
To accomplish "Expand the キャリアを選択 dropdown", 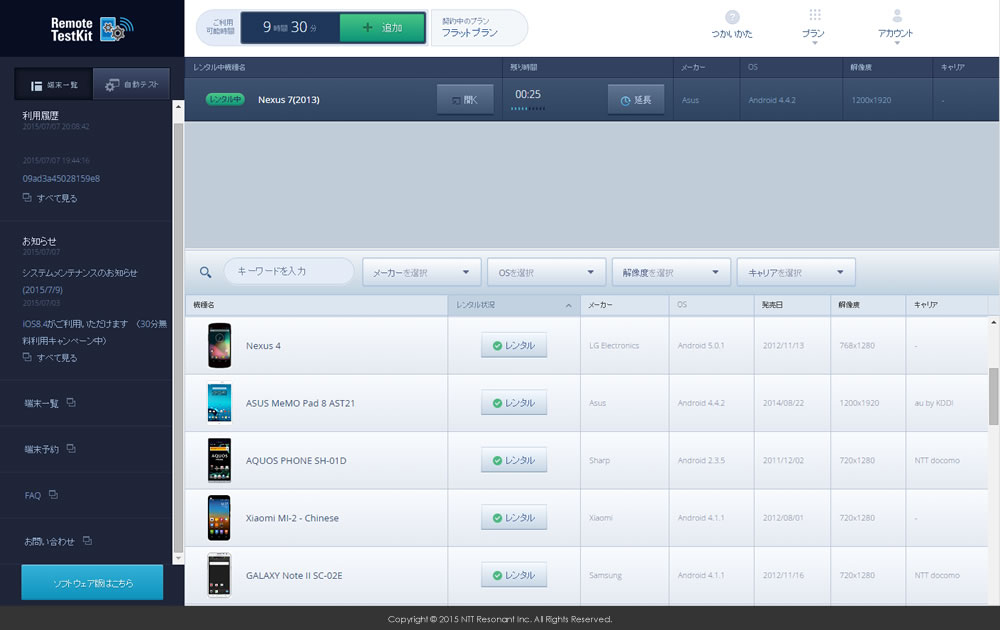I will click(x=795, y=272).
